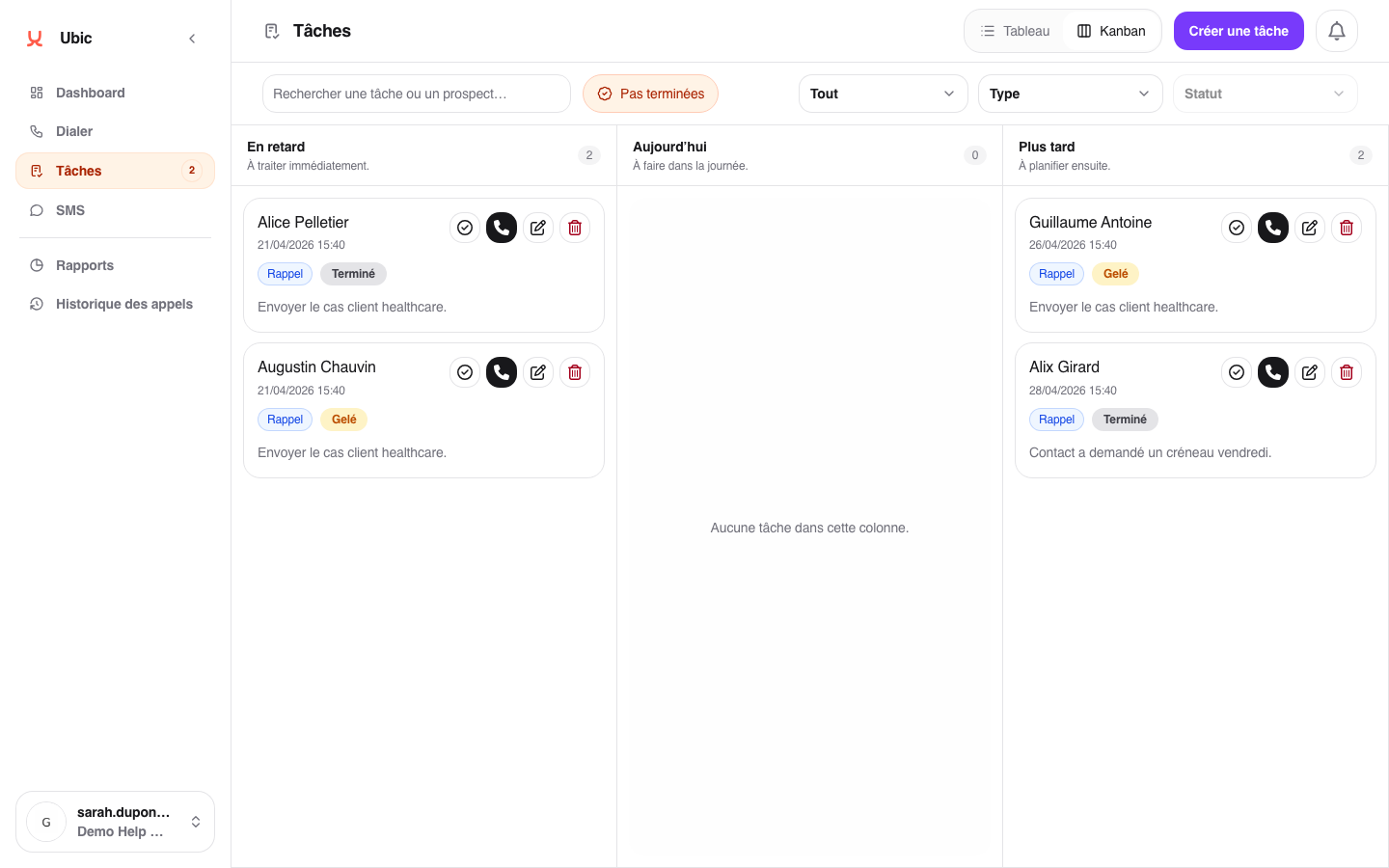Open the Rapports section

tap(85, 265)
